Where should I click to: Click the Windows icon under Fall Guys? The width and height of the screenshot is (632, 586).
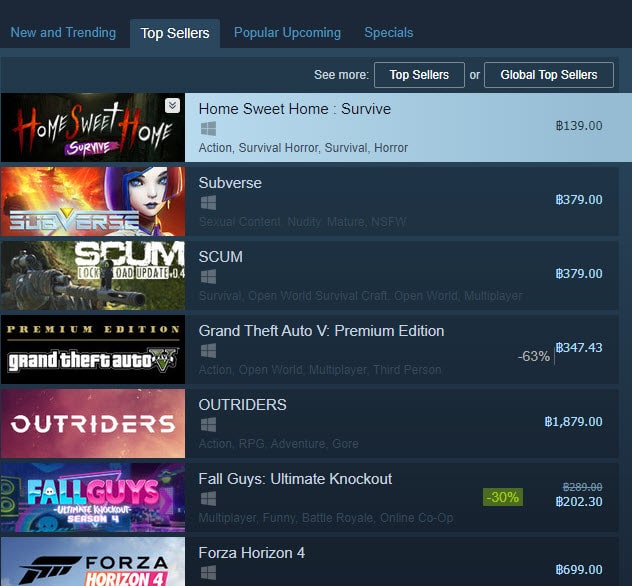(208, 499)
